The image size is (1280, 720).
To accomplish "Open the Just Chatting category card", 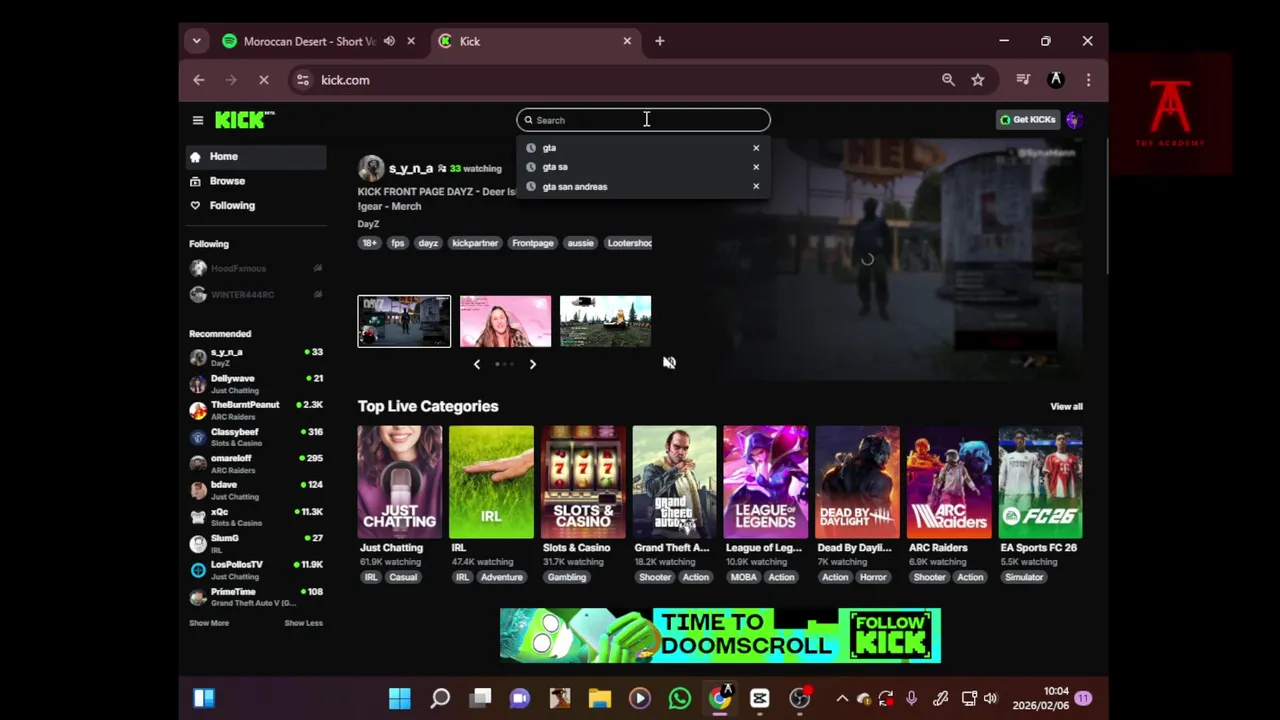I will 400,482.
